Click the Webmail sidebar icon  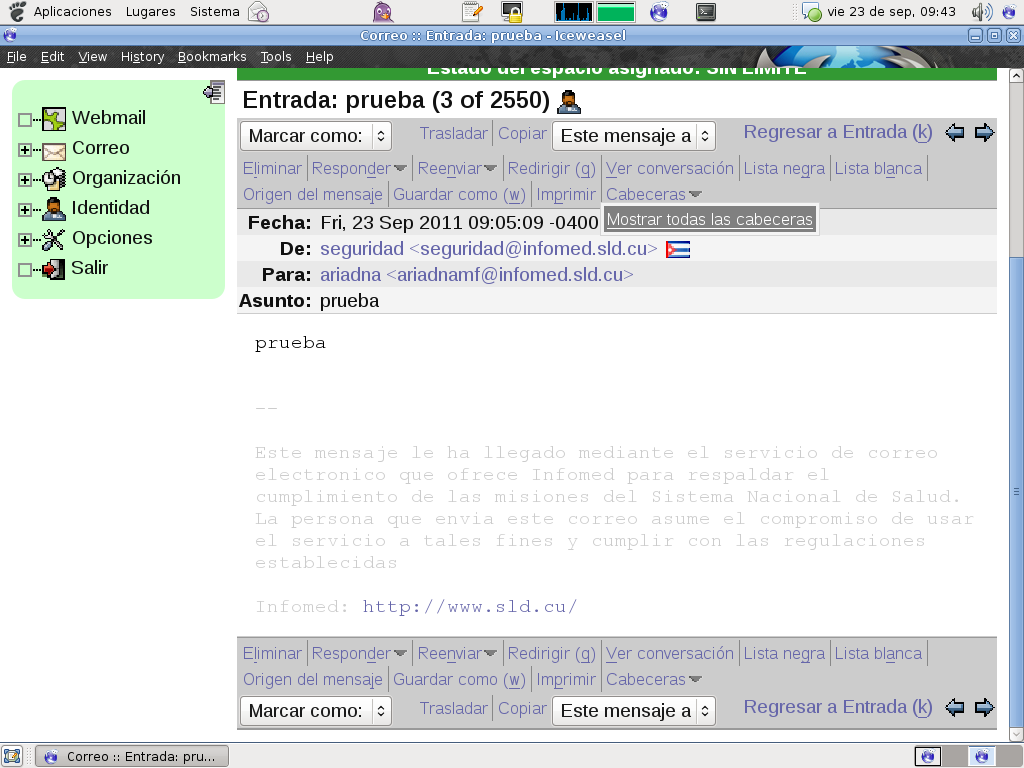pos(54,119)
